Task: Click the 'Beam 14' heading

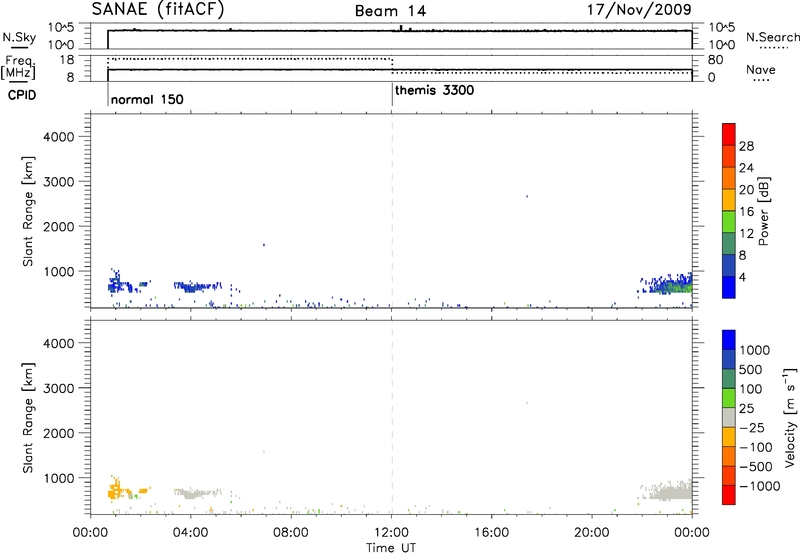Action: pyautogui.click(x=390, y=11)
